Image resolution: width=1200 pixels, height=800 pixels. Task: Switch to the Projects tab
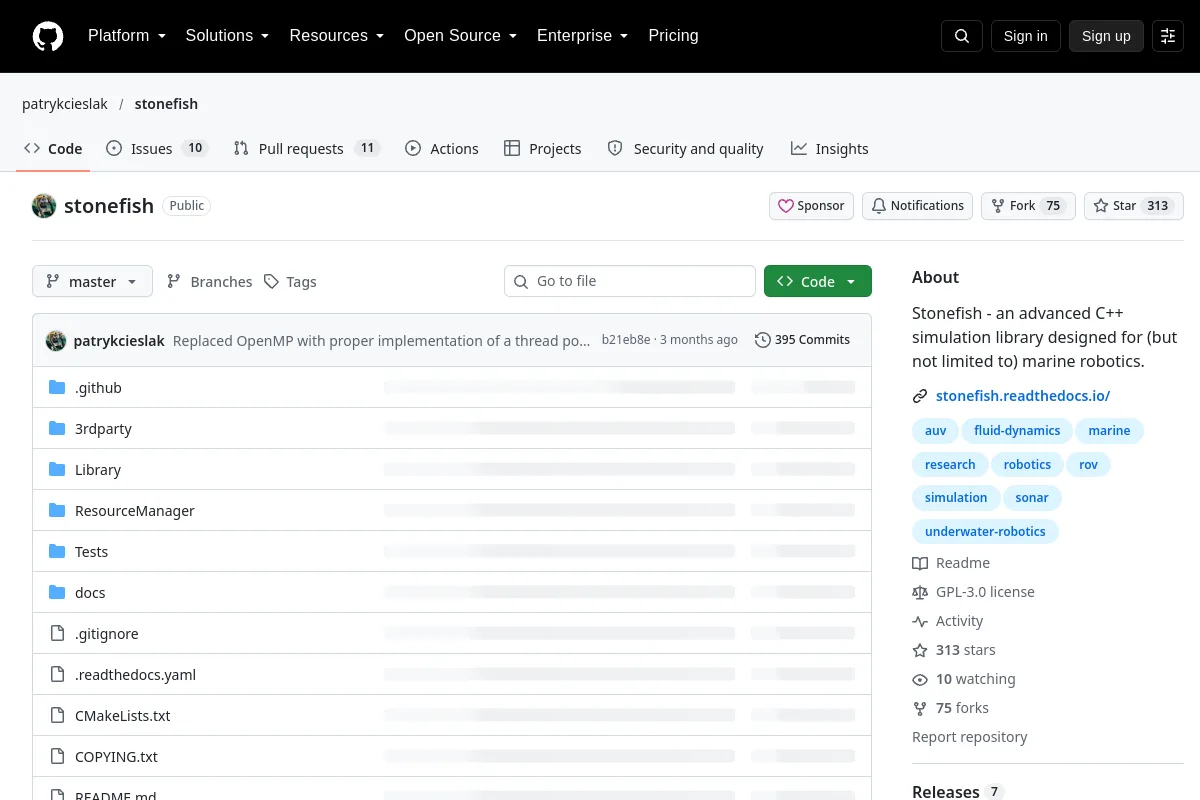click(542, 148)
